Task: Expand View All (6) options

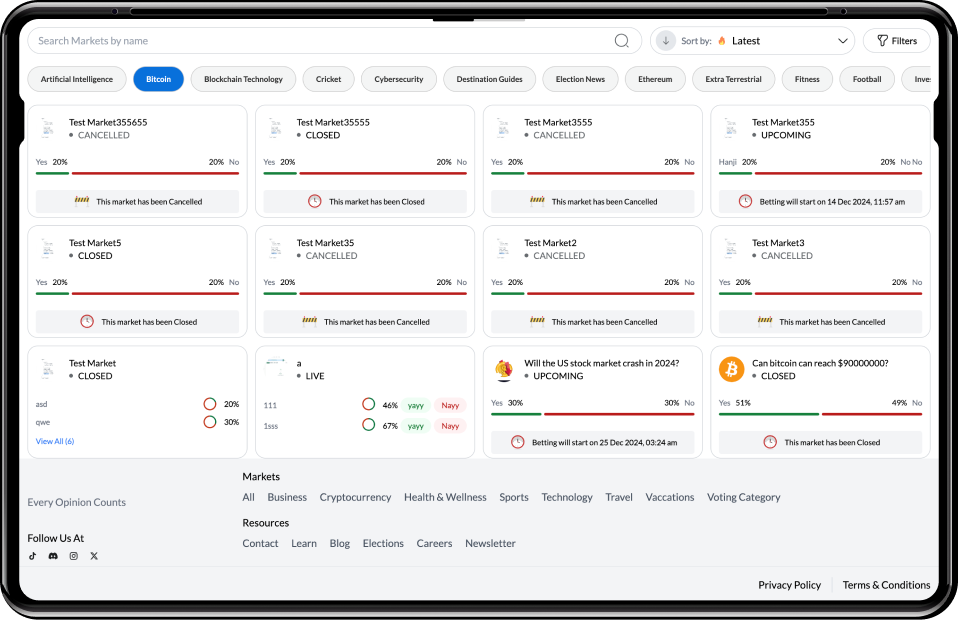Action: point(55,441)
